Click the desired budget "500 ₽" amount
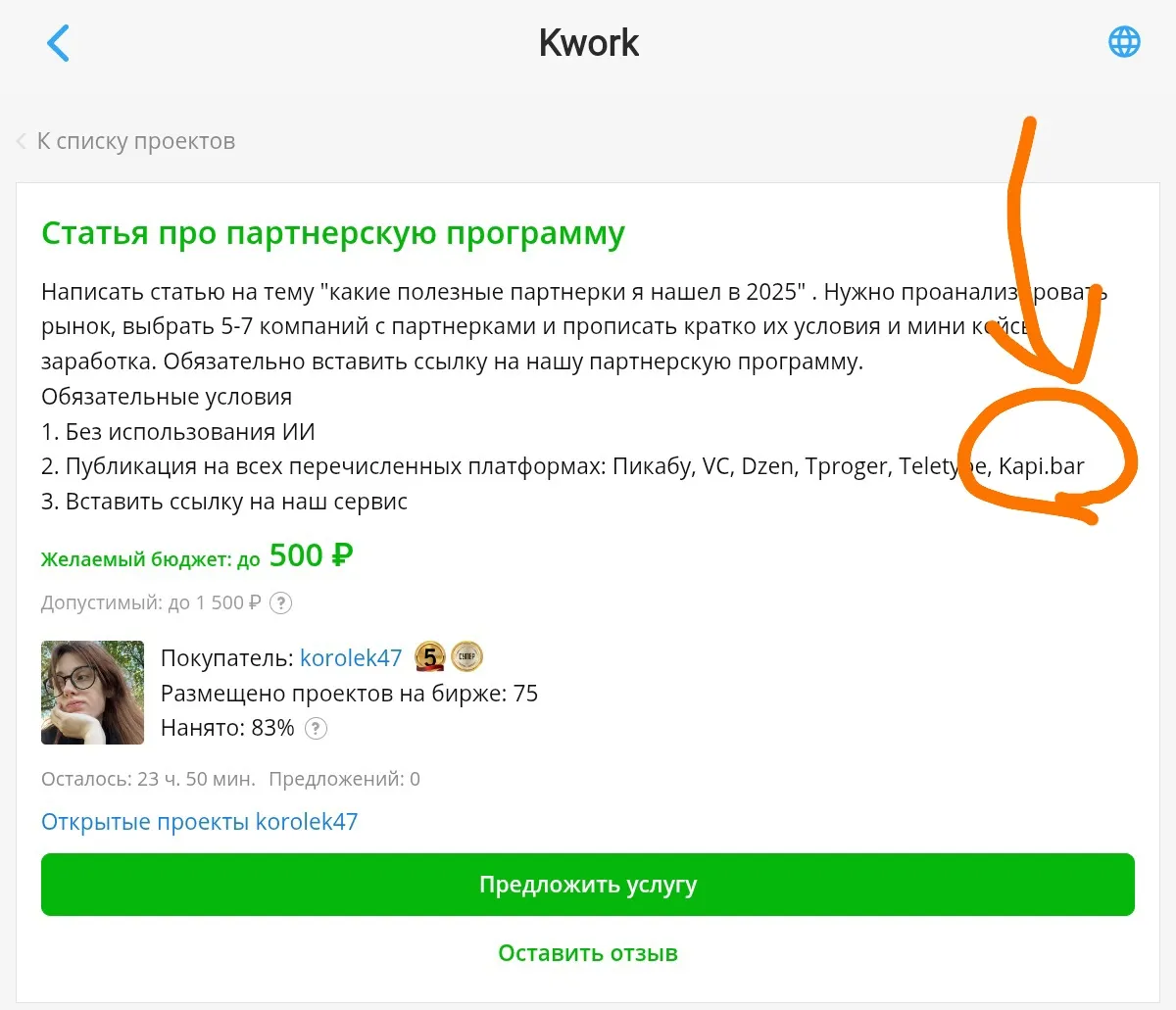The image size is (1176, 1010). click(x=311, y=555)
